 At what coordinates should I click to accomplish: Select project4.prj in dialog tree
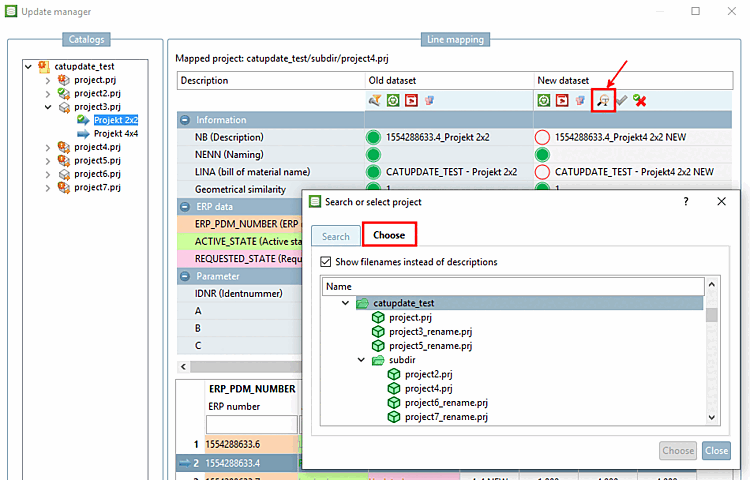[x=429, y=388]
